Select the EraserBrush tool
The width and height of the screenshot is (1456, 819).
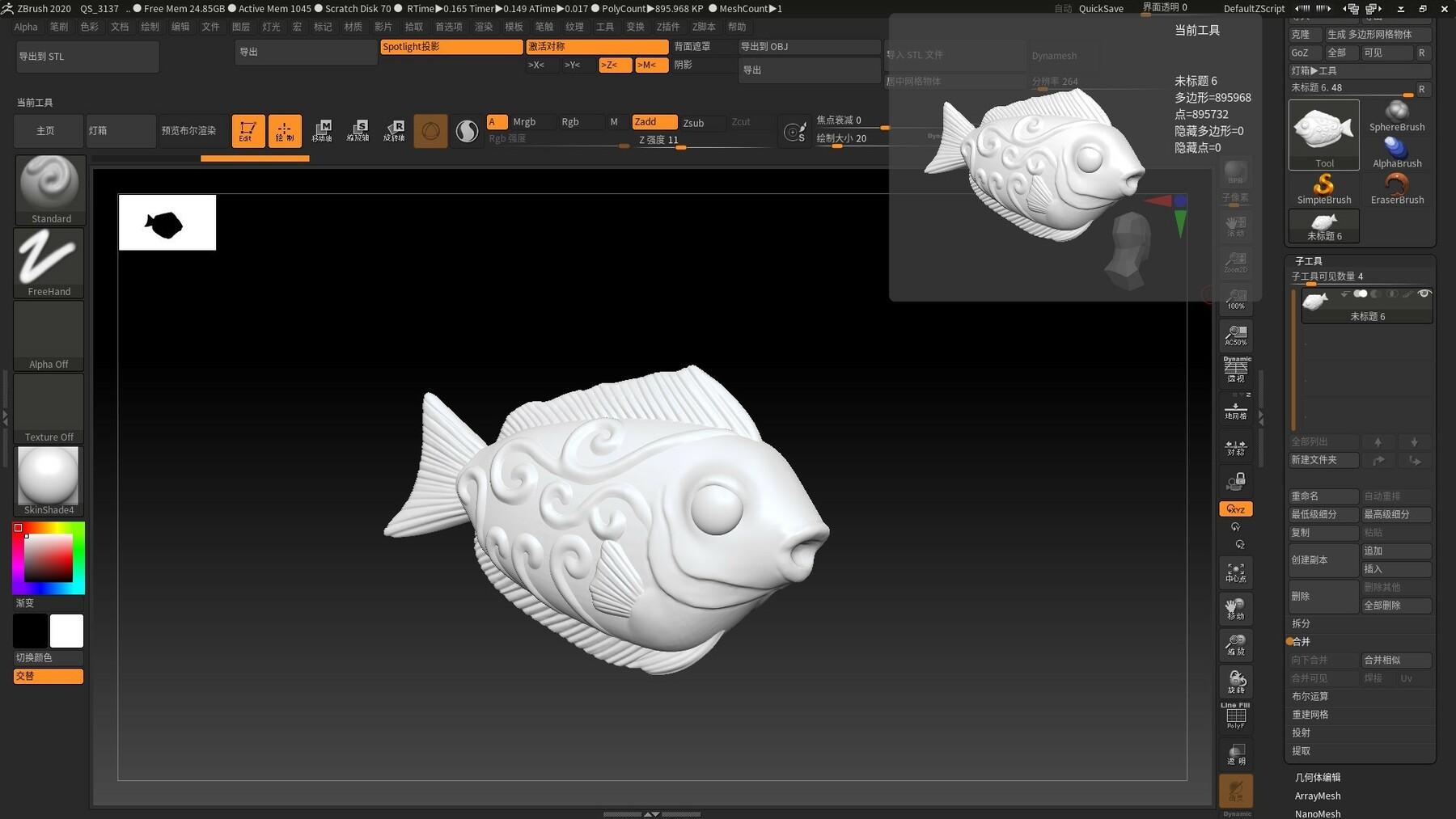click(1397, 187)
